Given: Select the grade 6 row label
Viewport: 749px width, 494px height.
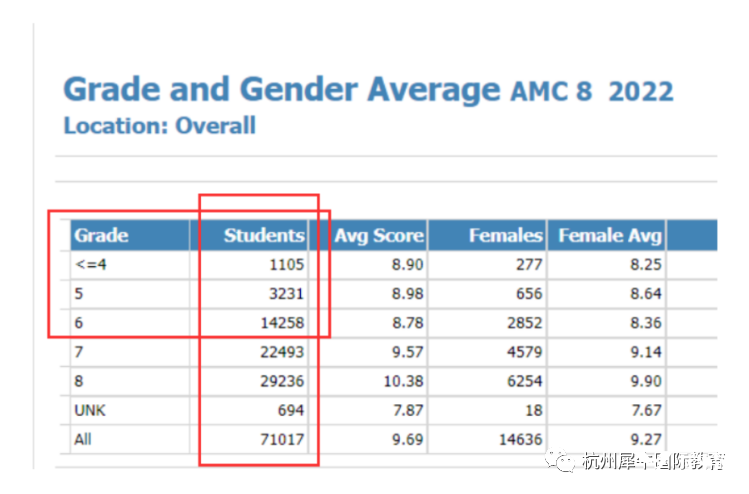Looking at the screenshot, I should 79,323.
